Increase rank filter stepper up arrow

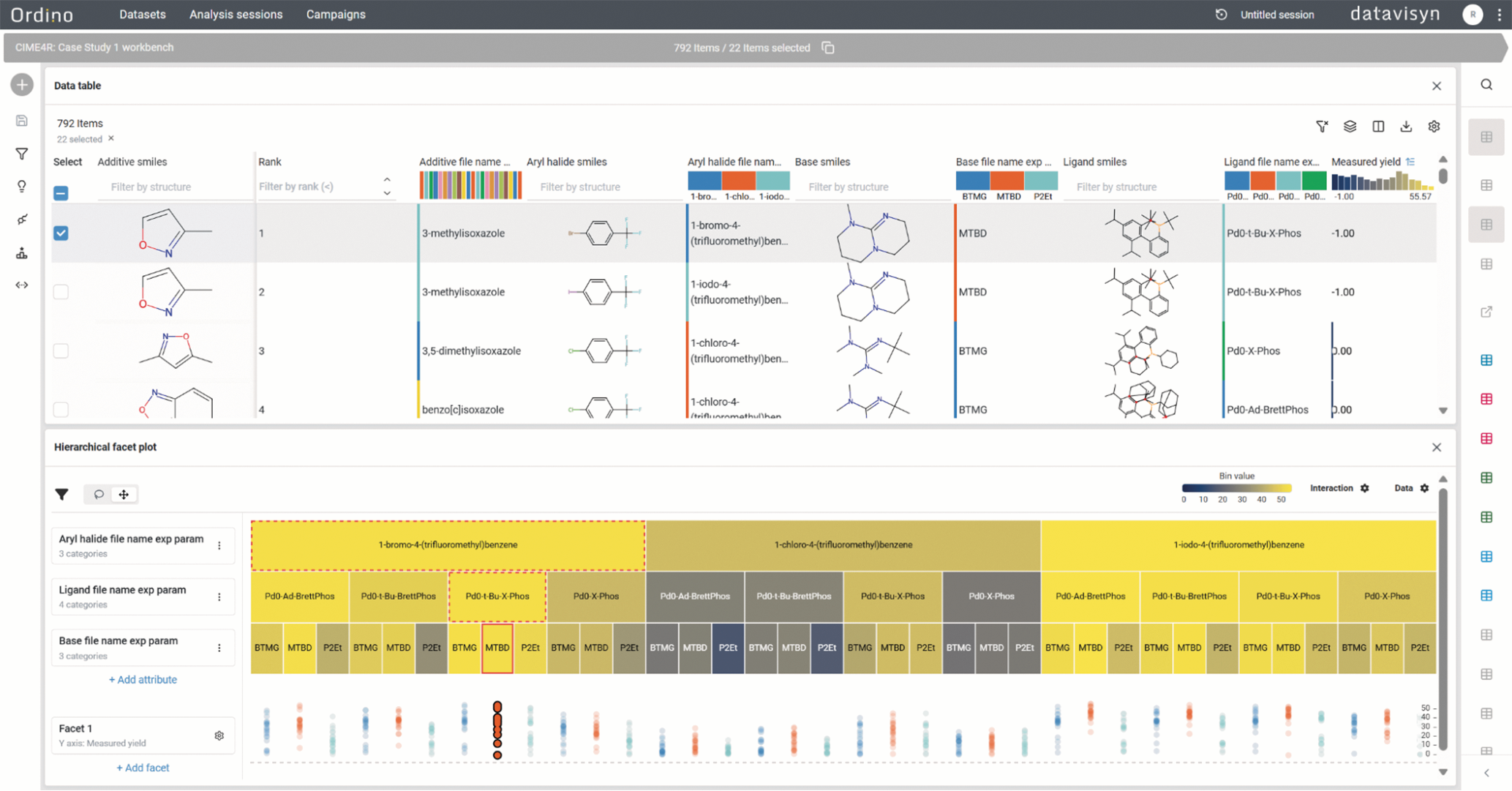387,180
